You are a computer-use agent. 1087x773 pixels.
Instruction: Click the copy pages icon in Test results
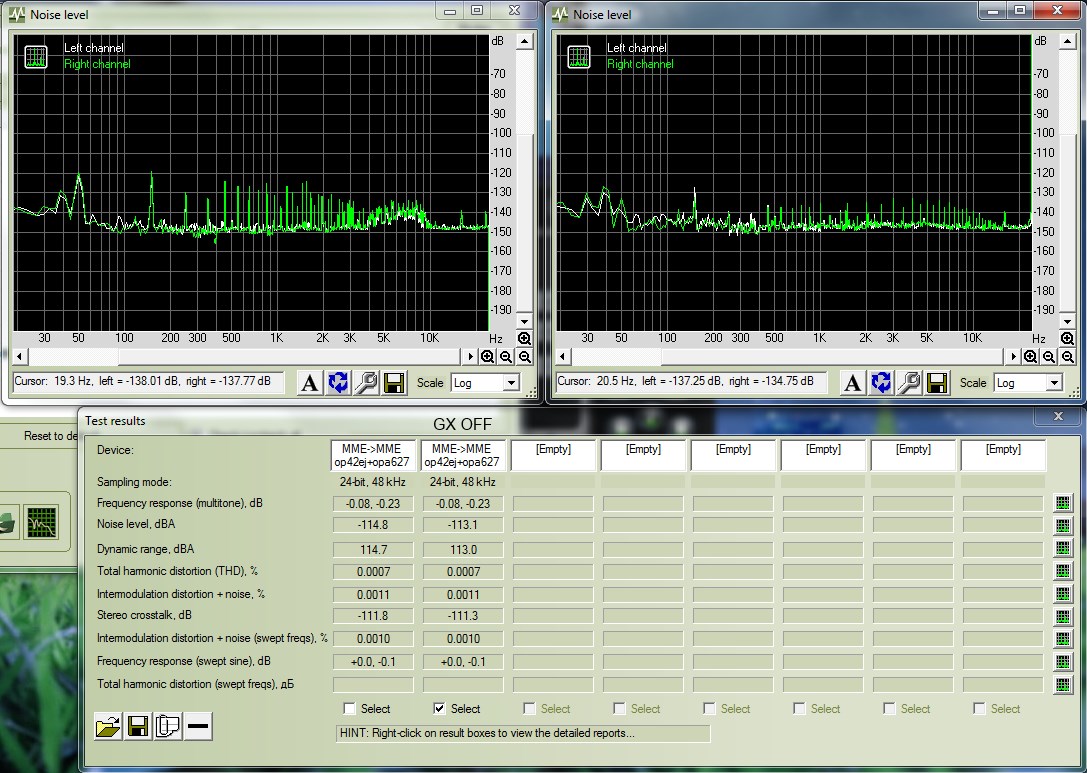click(x=168, y=727)
